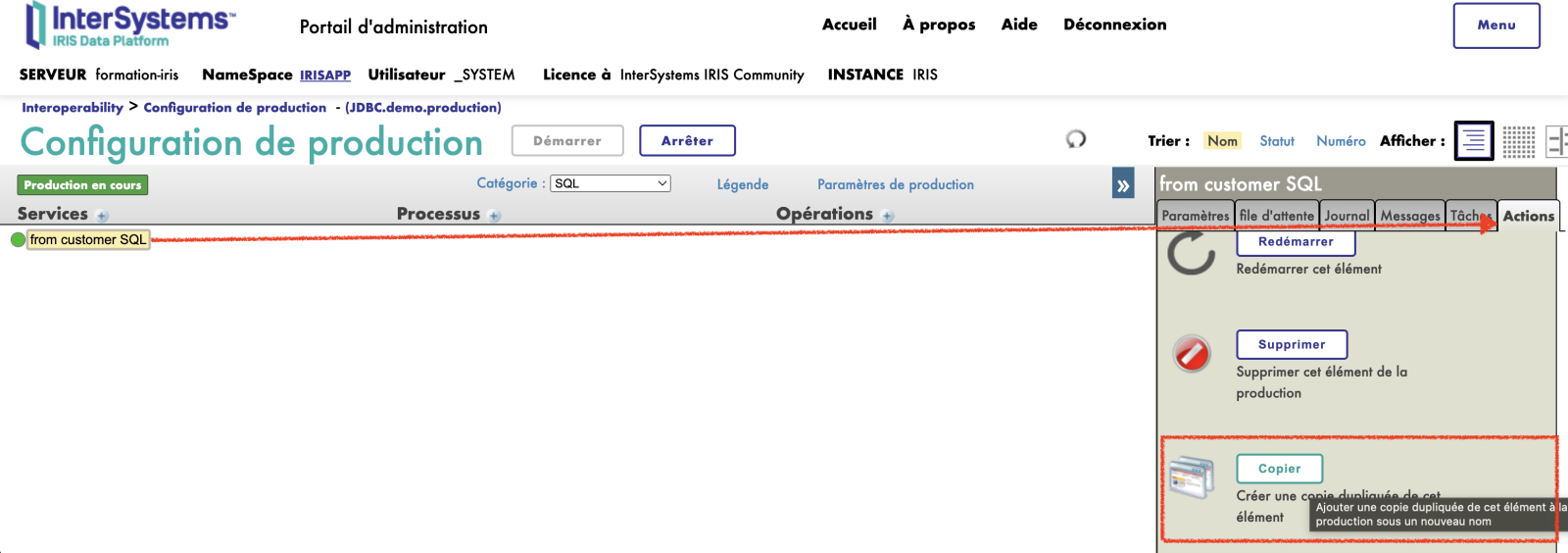The height and width of the screenshot is (553, 1568).
Task: Select the from customer SQL service item
Action: point(88,240)
